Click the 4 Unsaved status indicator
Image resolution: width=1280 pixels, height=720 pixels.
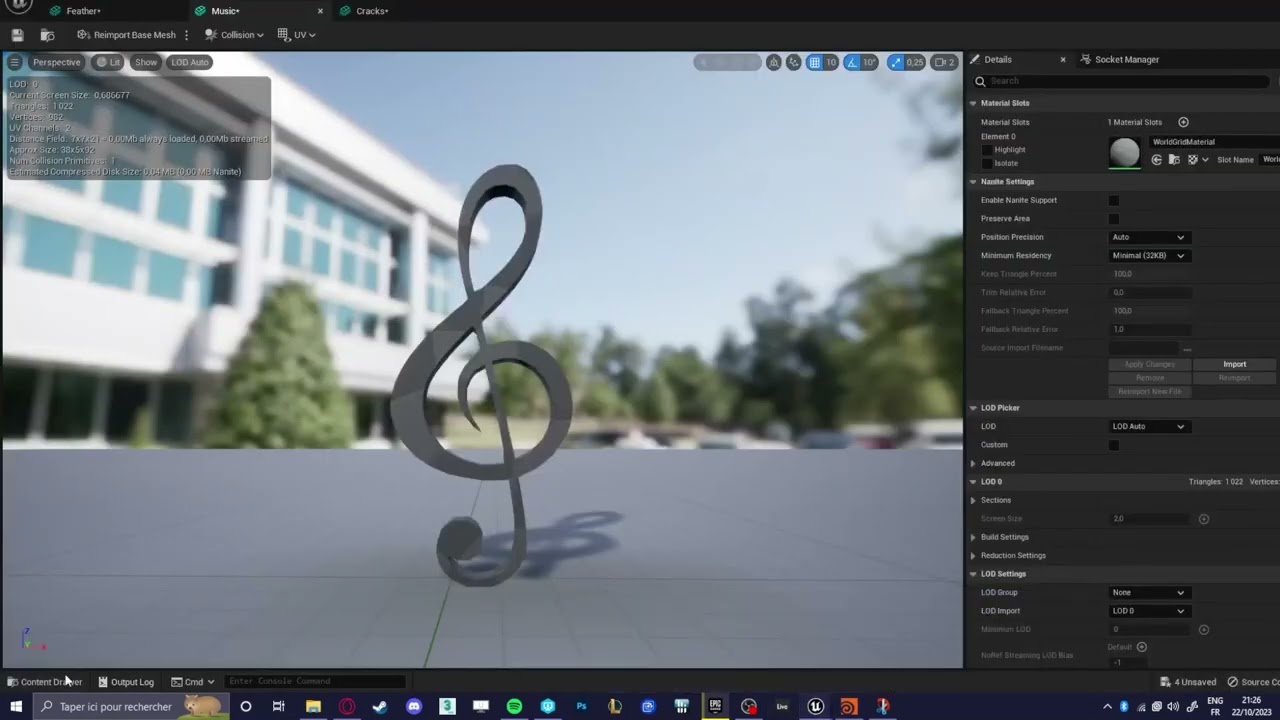(x=1188, y=682)
